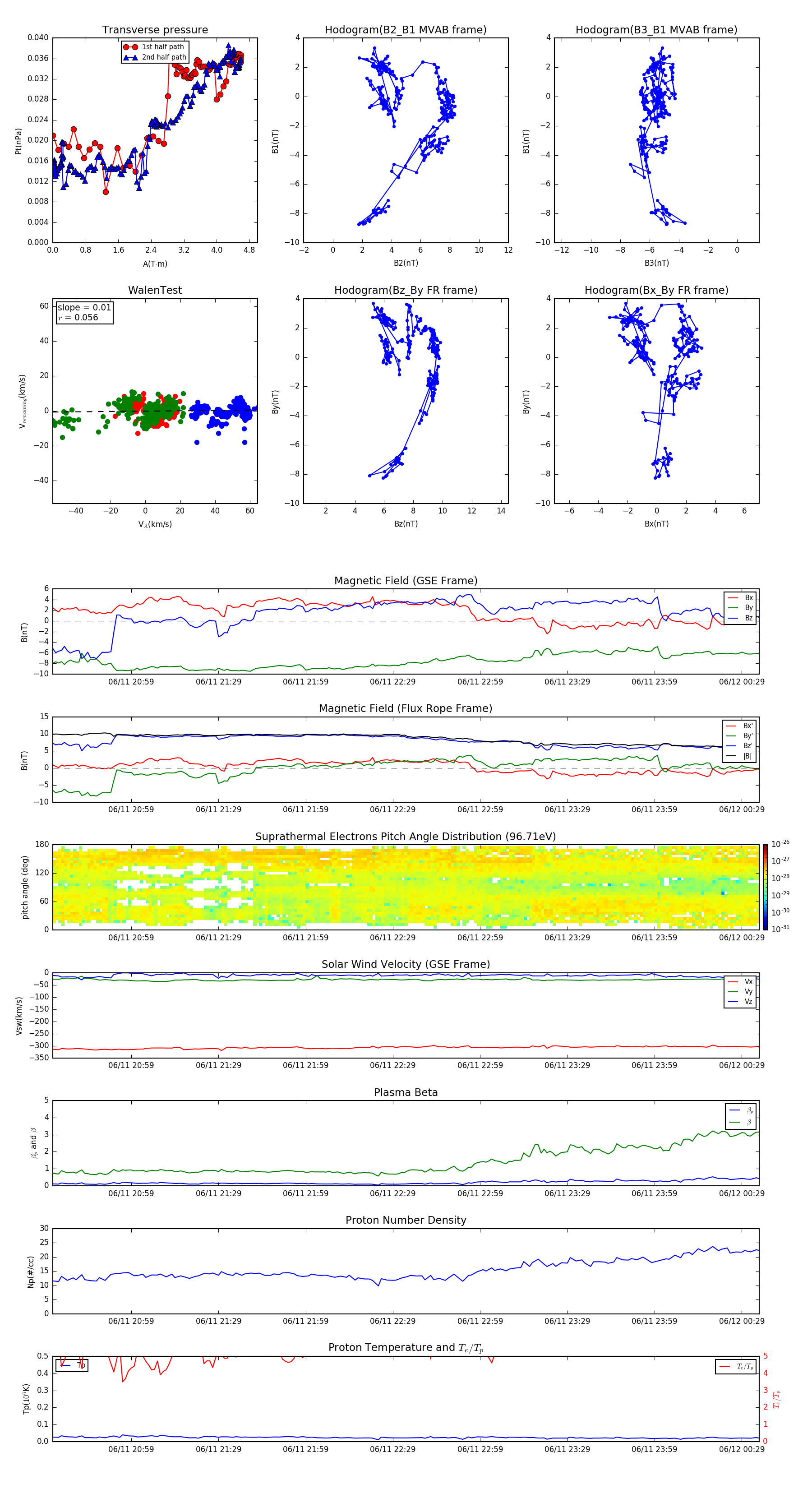This screenshot has width=812, height=1489.
Task: Click the 'Proton Temperature and Te/Tp' title
Action: click(x=406, y=1348)
